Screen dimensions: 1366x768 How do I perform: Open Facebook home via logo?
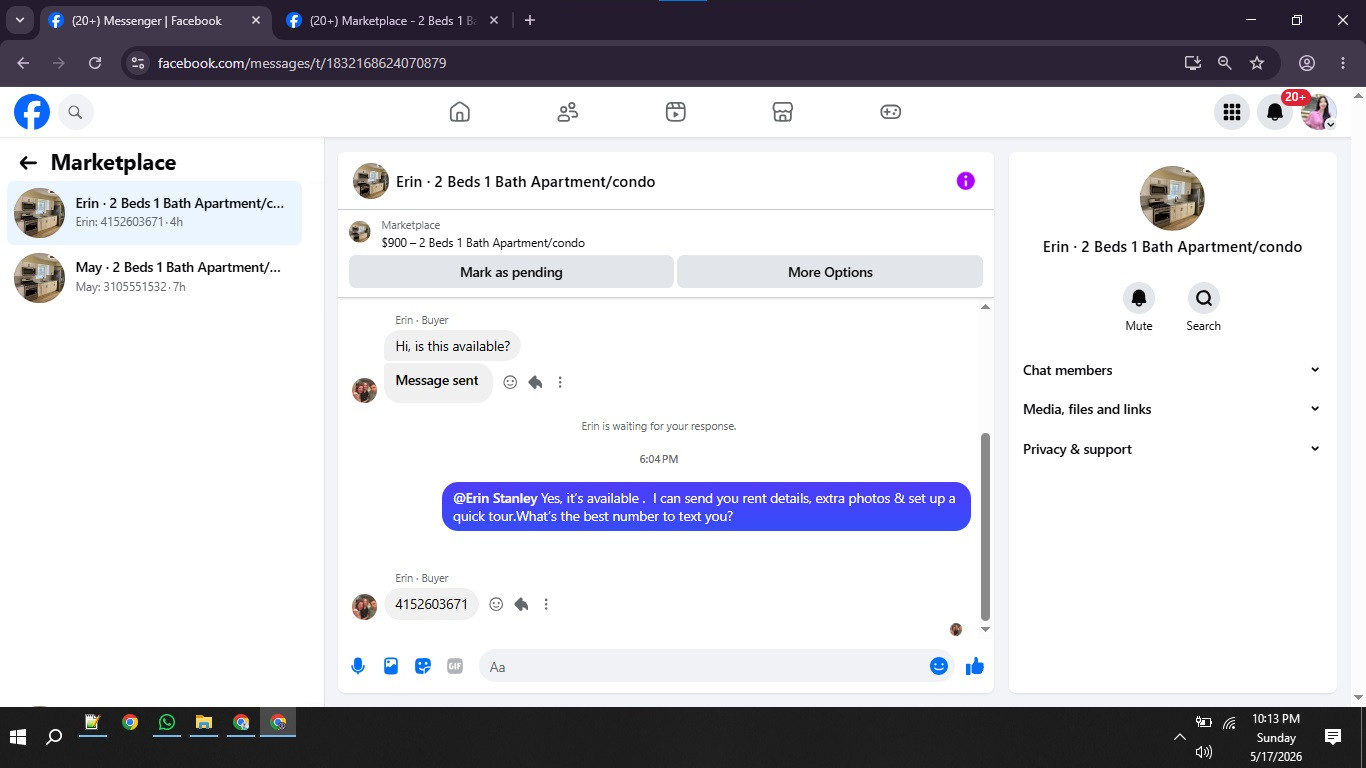tap(32, 112)
